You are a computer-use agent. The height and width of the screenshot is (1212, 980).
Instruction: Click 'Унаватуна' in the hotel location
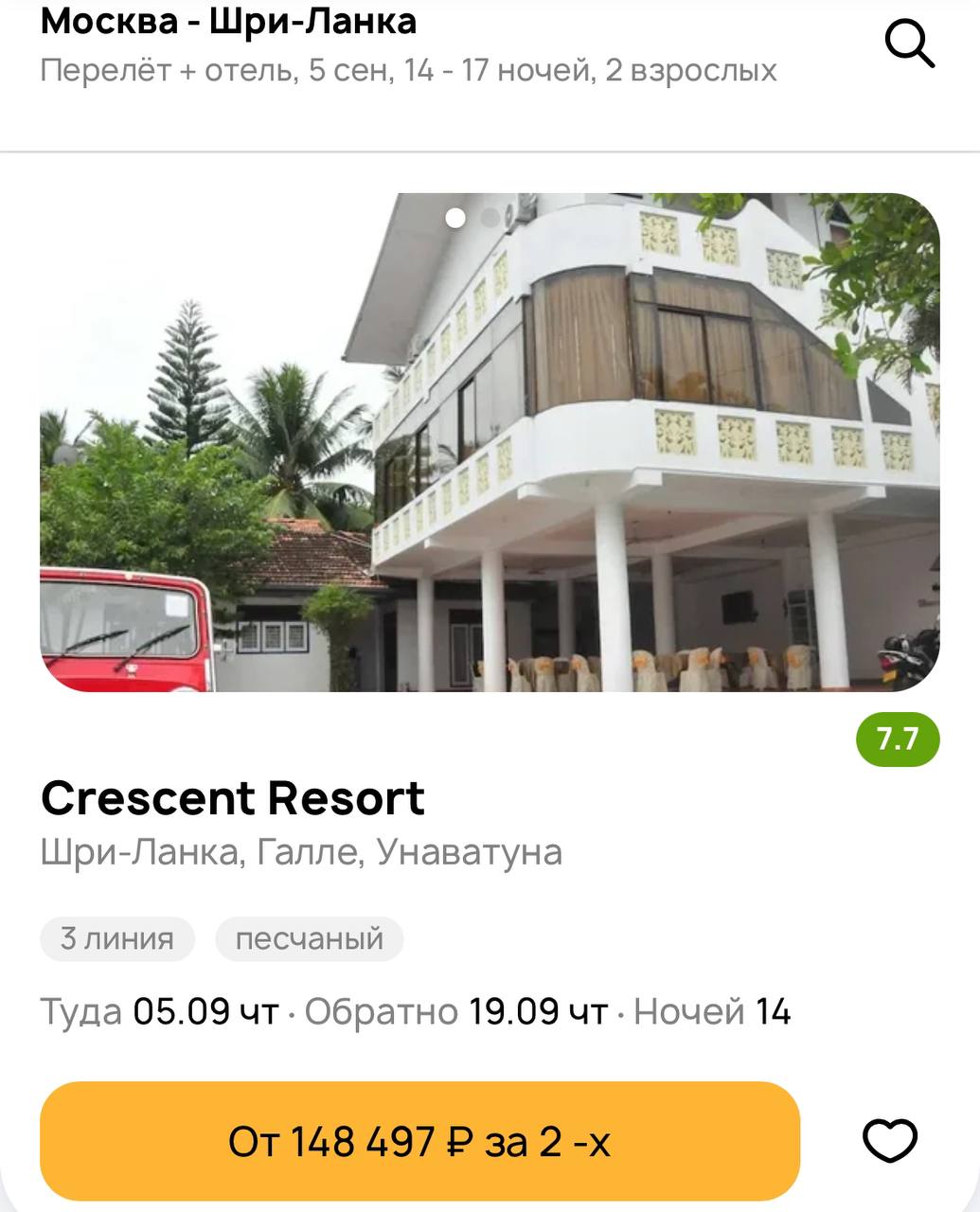470,852
